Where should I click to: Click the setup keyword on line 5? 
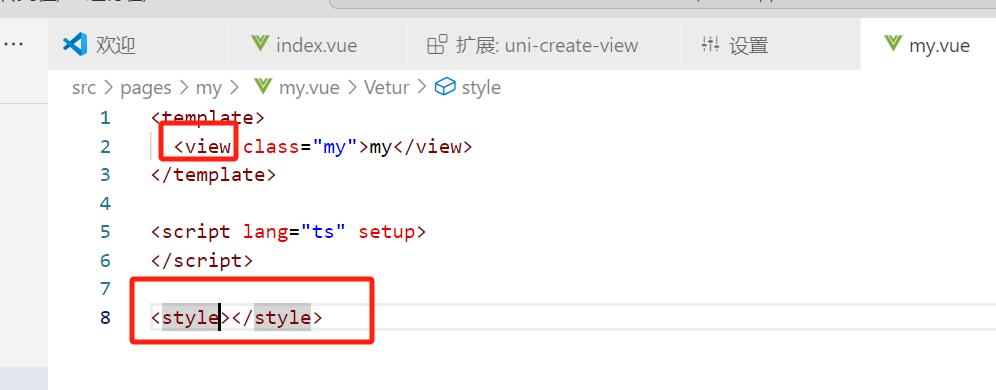(x=386, y=232)
